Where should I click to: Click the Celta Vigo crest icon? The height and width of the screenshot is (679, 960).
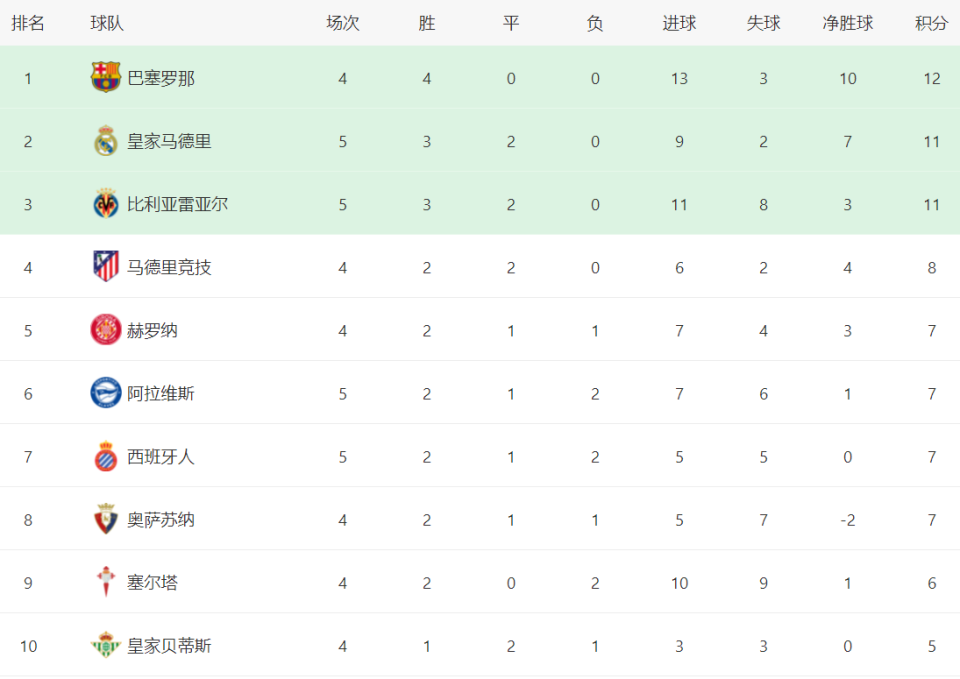pos(105,582)
